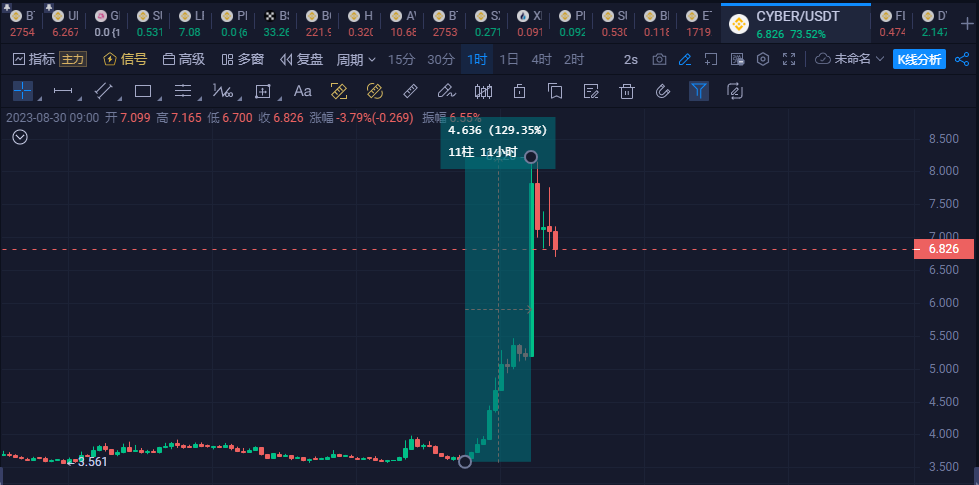The image size is (979, 485).
Task: Select the rectangle shape tool
Action: pyautogui.click(x=143, y=91)
